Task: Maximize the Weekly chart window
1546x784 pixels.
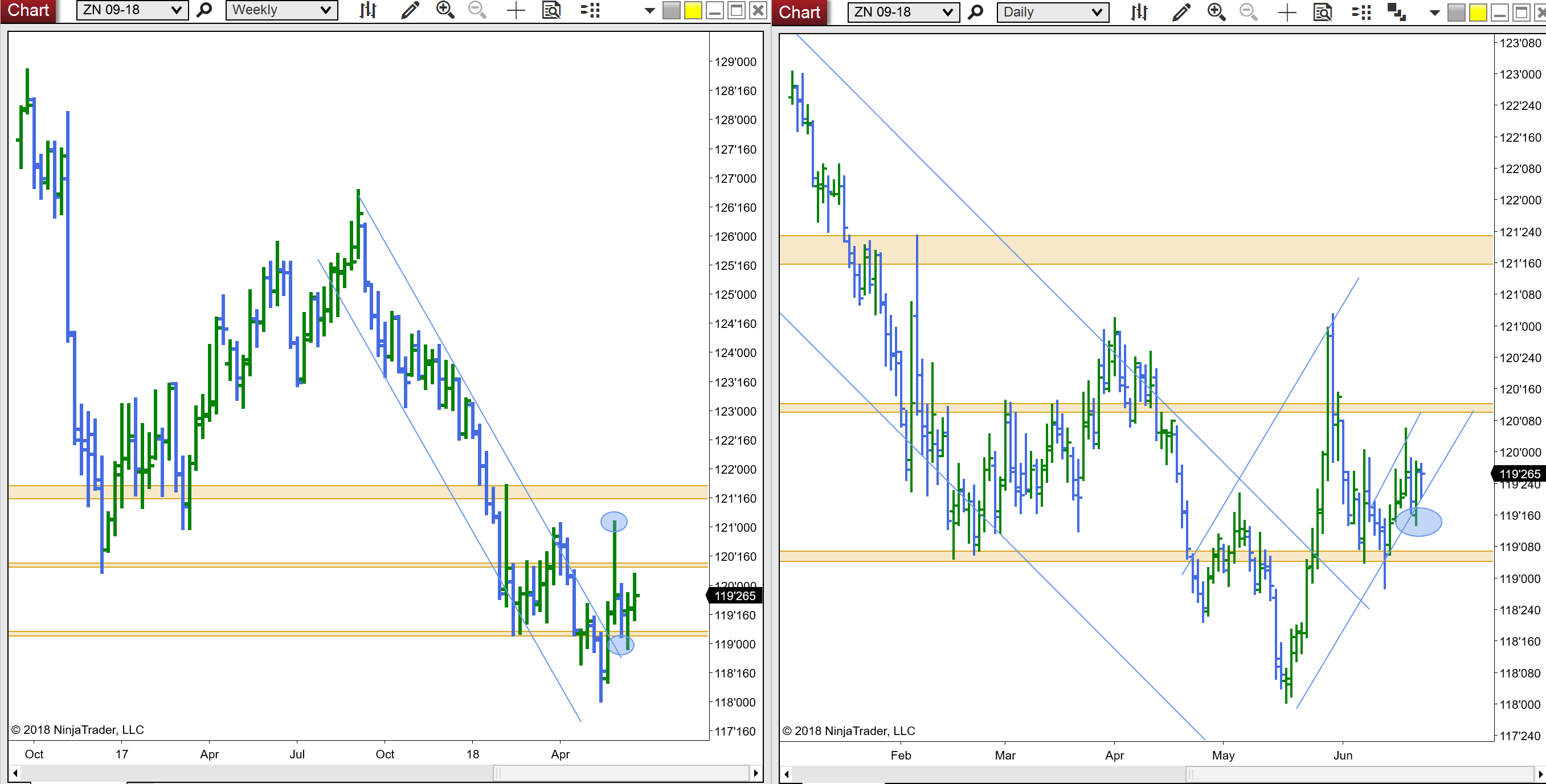Action: pos(737,10)
